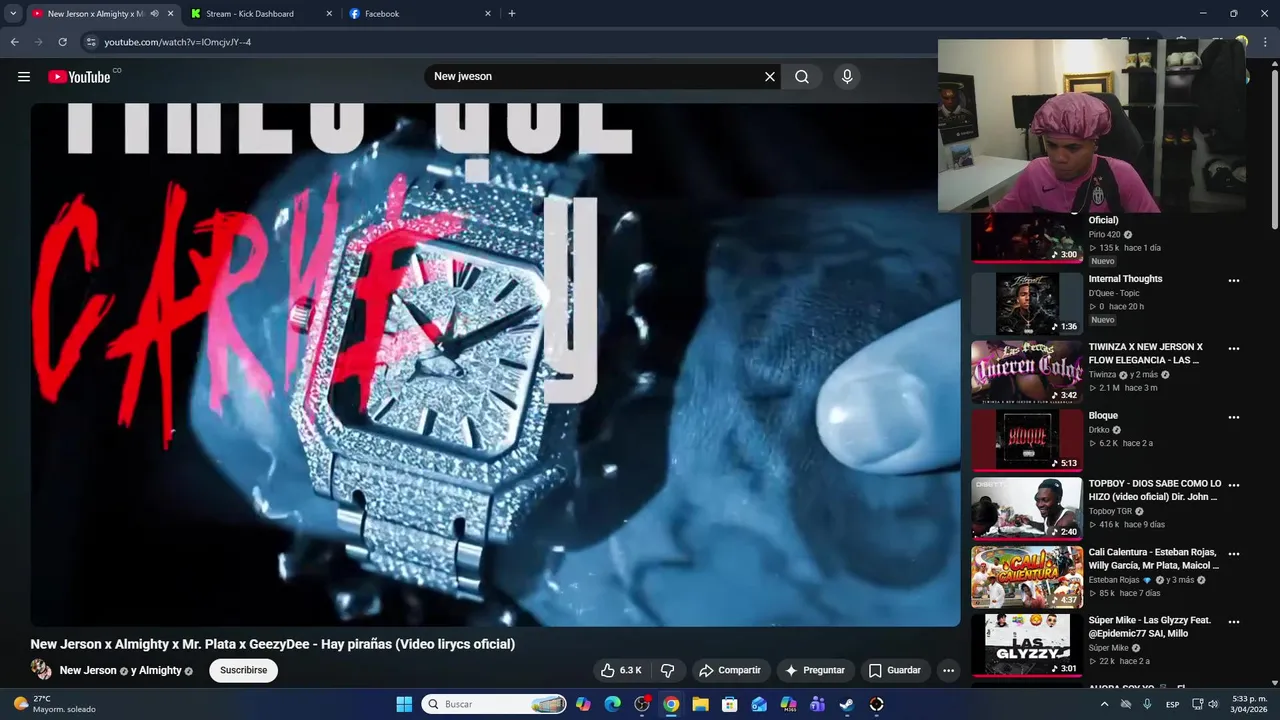Screen dimensions: 1280x720
Task: Open more options for Súper Mike Las Glyzzy video
Action: click(x=1234, y=622)
